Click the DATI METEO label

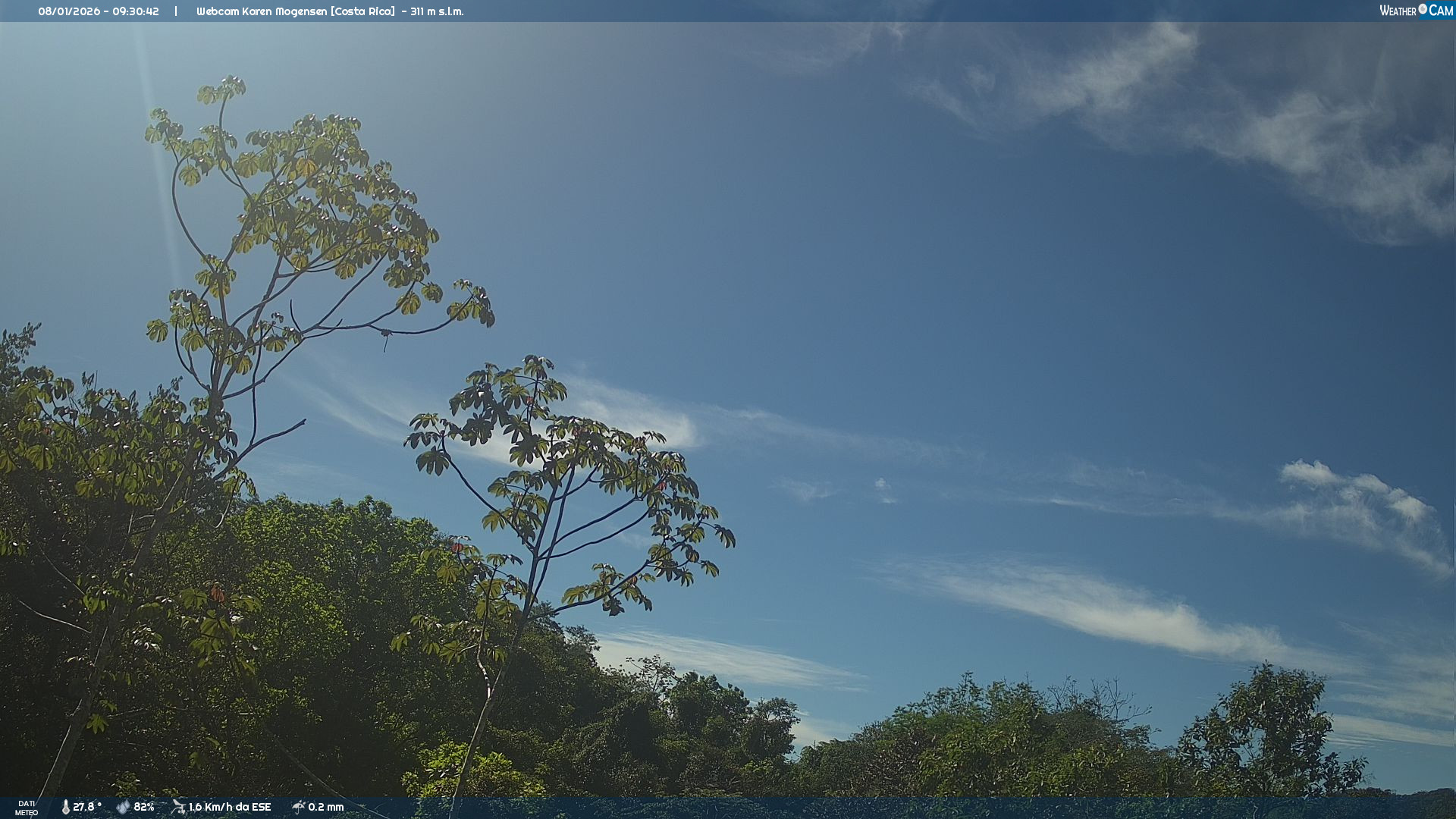pos(27,808)
